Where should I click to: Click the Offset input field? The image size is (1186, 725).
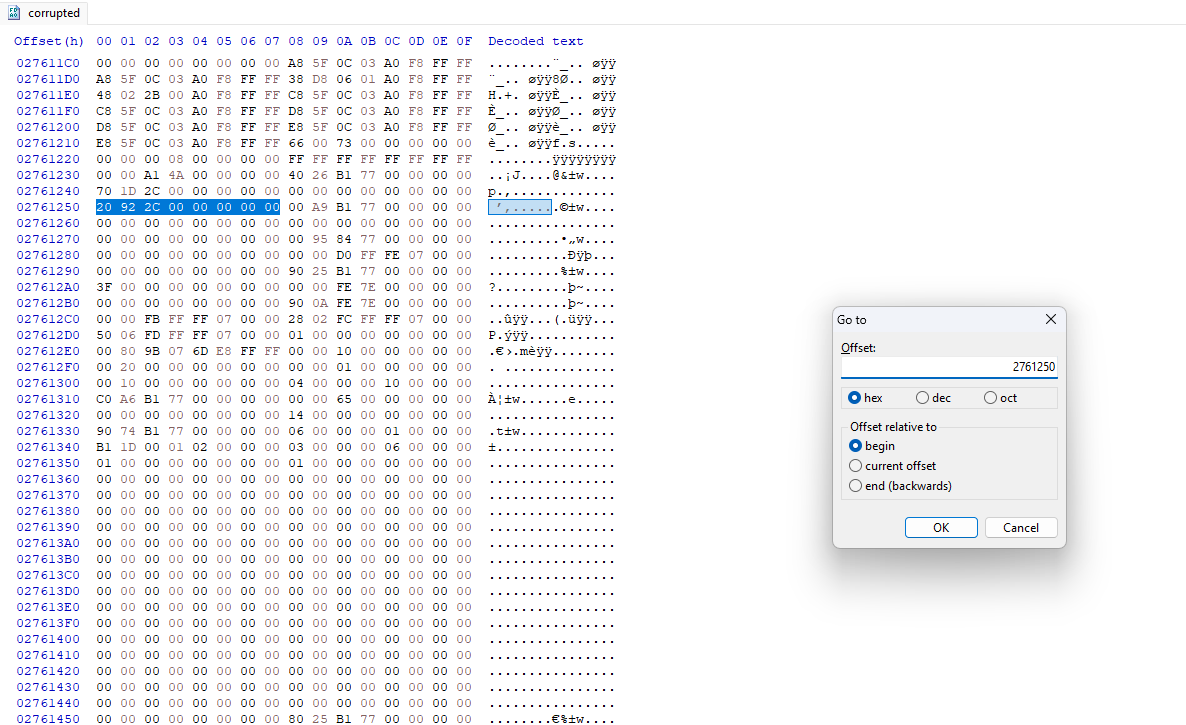point(948,367)
